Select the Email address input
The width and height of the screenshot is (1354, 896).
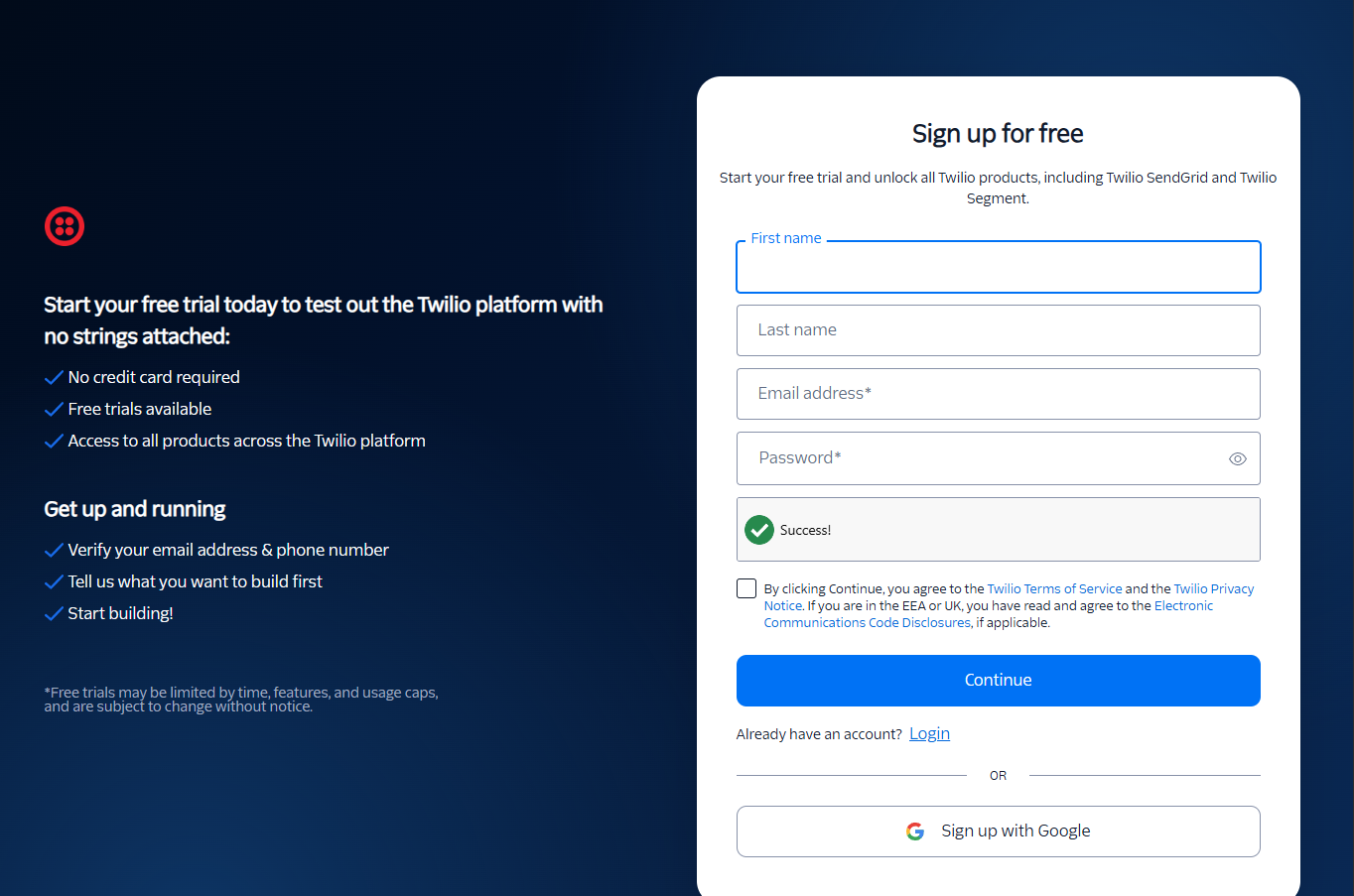click(x=998, y=394)
